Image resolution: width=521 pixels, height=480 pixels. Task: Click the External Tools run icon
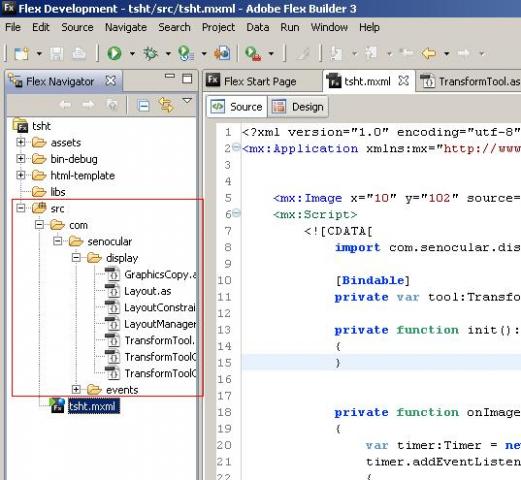coord(253,53)
